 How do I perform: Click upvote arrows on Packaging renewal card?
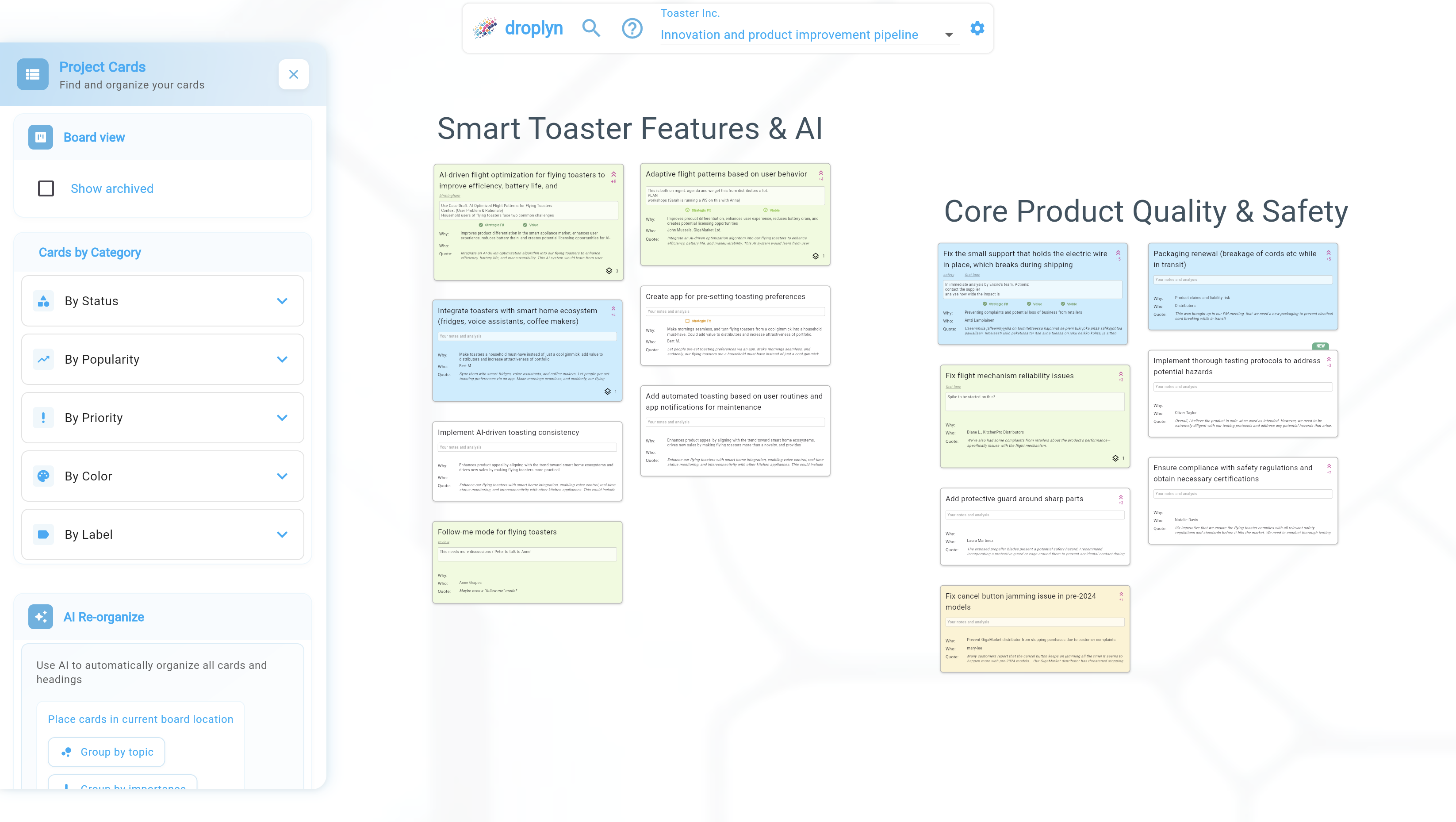click(1328, 253)
